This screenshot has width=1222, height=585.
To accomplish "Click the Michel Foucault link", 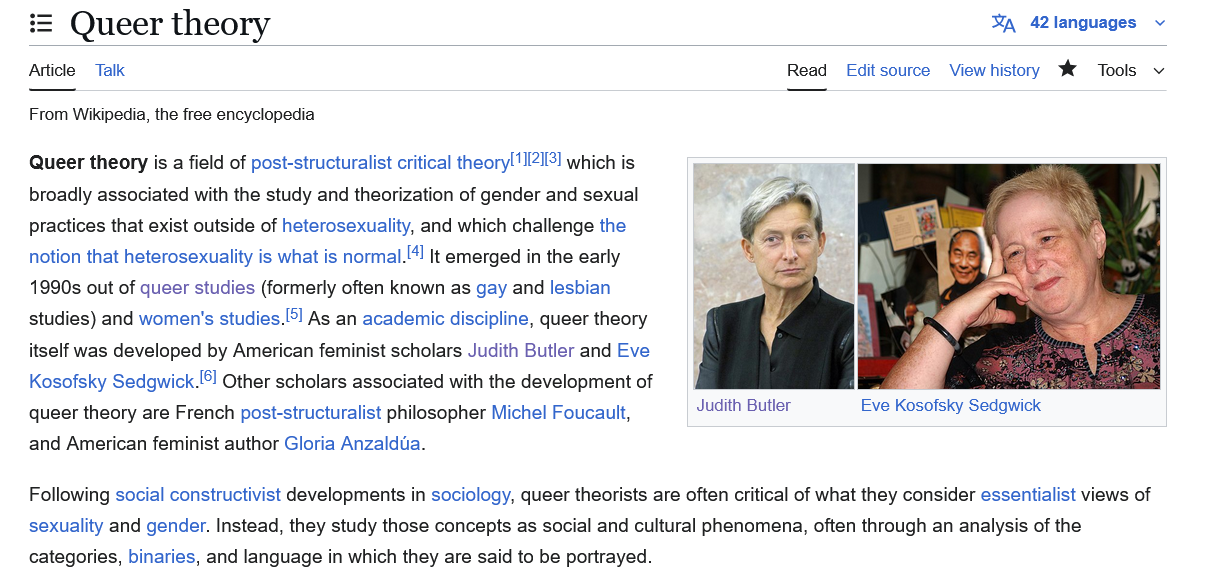I will click(558, 412).
